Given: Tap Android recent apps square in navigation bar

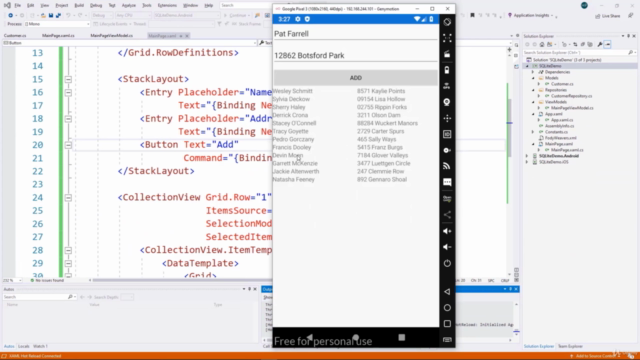Looking at the screenshot, I should tap(402, 337).
